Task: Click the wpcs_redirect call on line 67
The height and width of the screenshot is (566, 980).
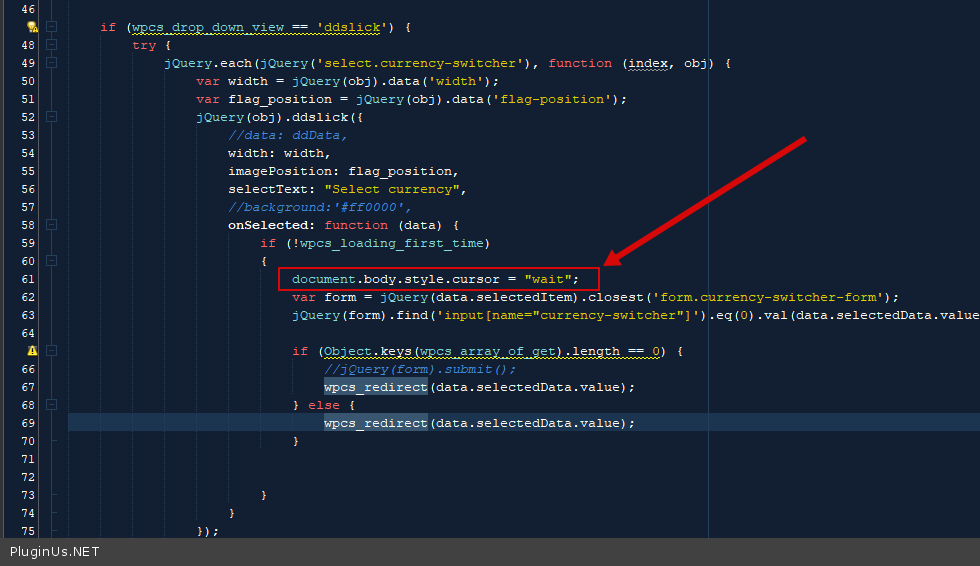Action: (375, 387)
